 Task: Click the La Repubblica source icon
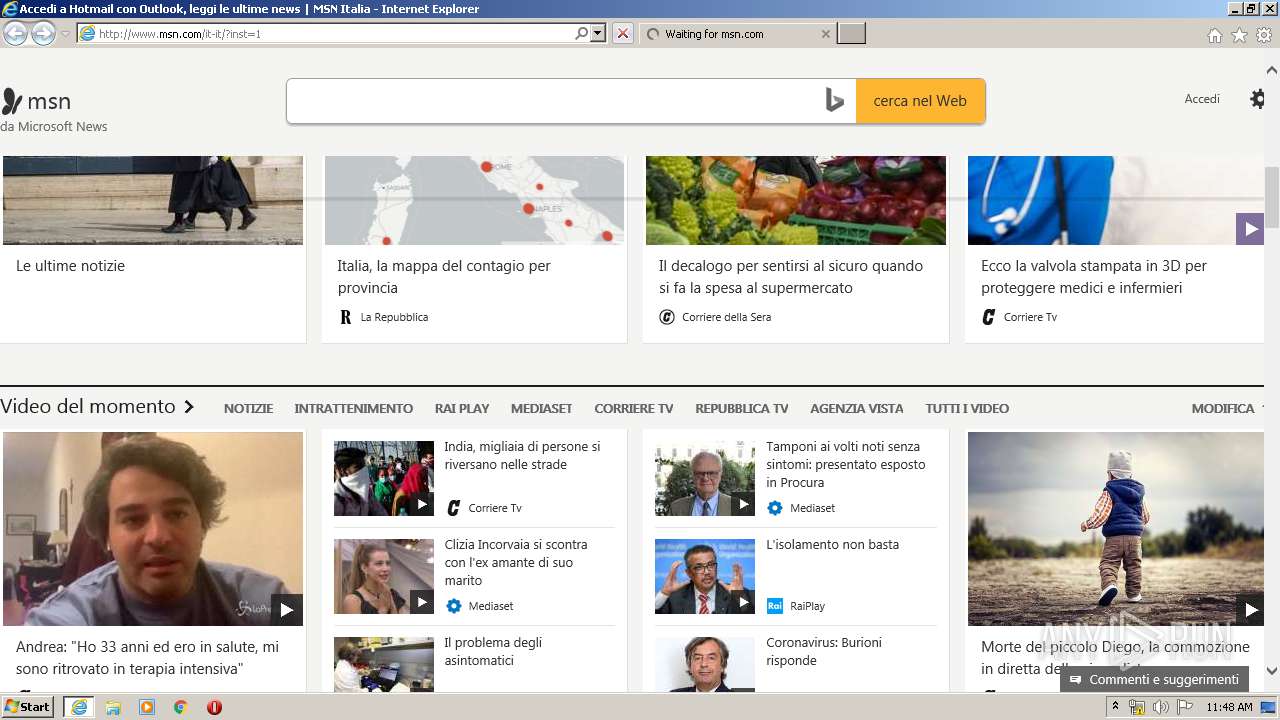[346, 317]
